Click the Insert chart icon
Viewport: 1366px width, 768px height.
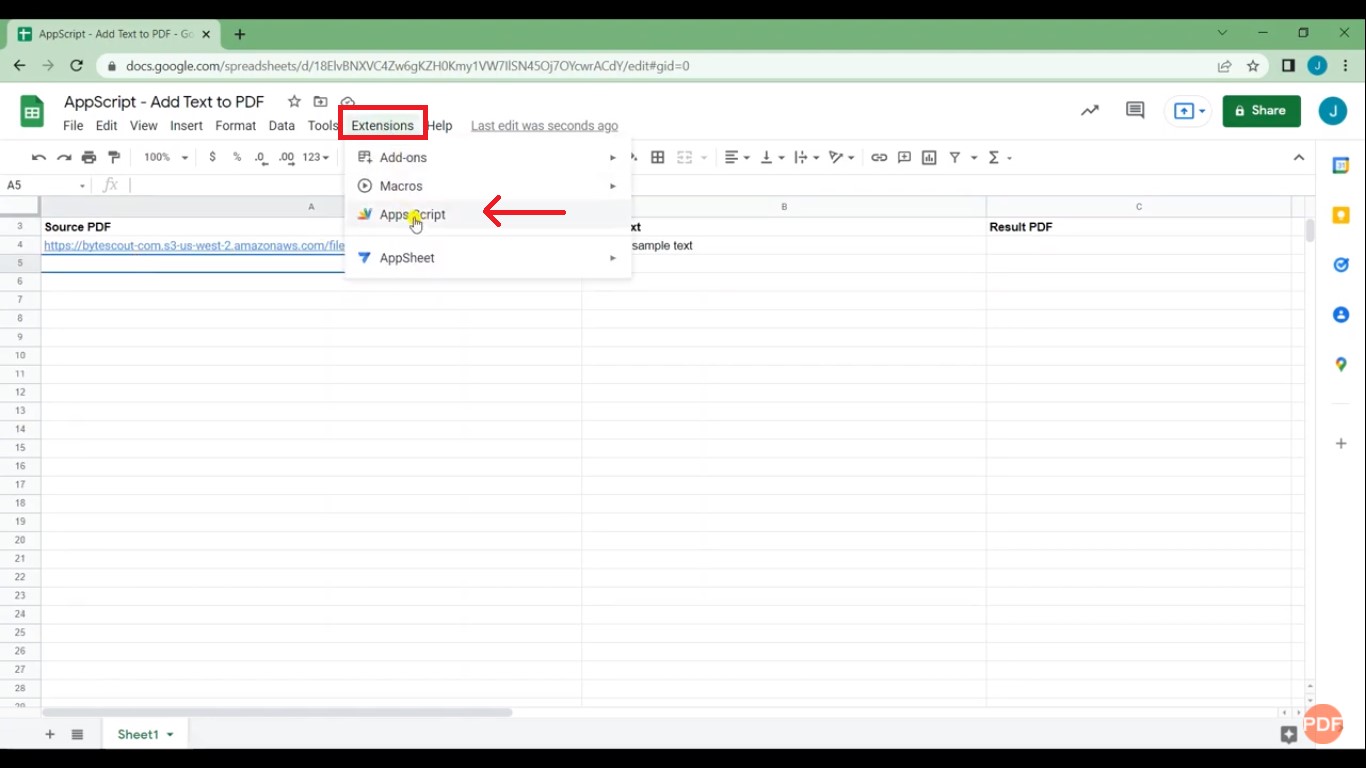(929, 157)
